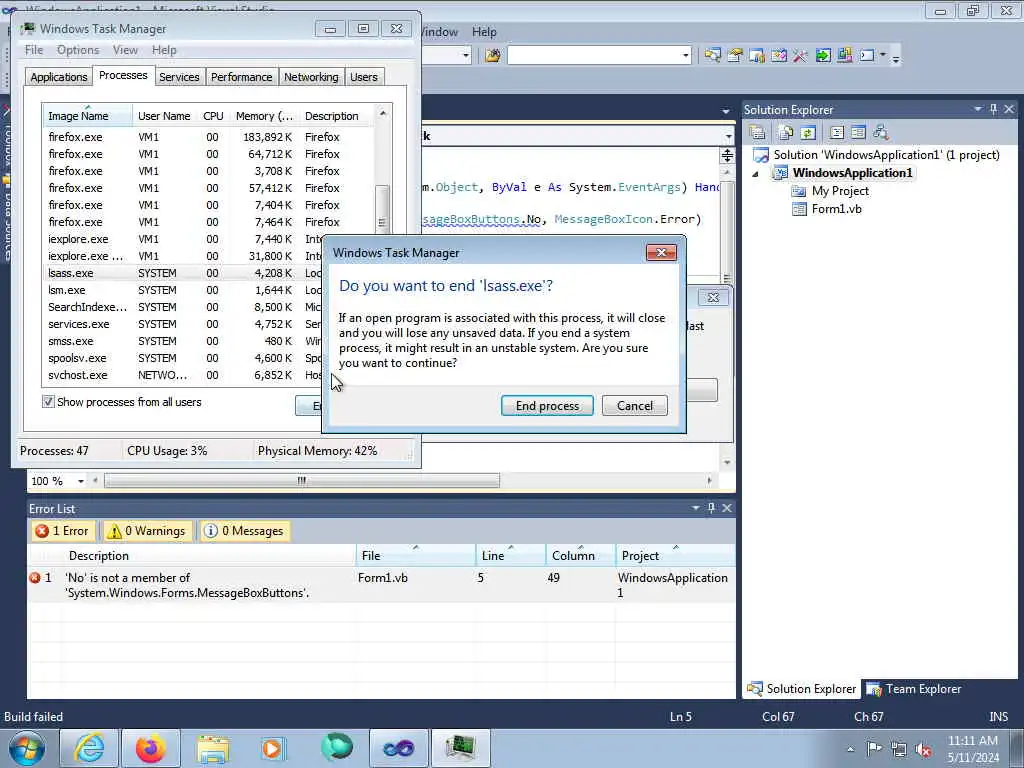Select Form1.vb in Solution Explorer
Image resolution: width=1024 pixels, height=768 pixels.
tap(836, 209)
